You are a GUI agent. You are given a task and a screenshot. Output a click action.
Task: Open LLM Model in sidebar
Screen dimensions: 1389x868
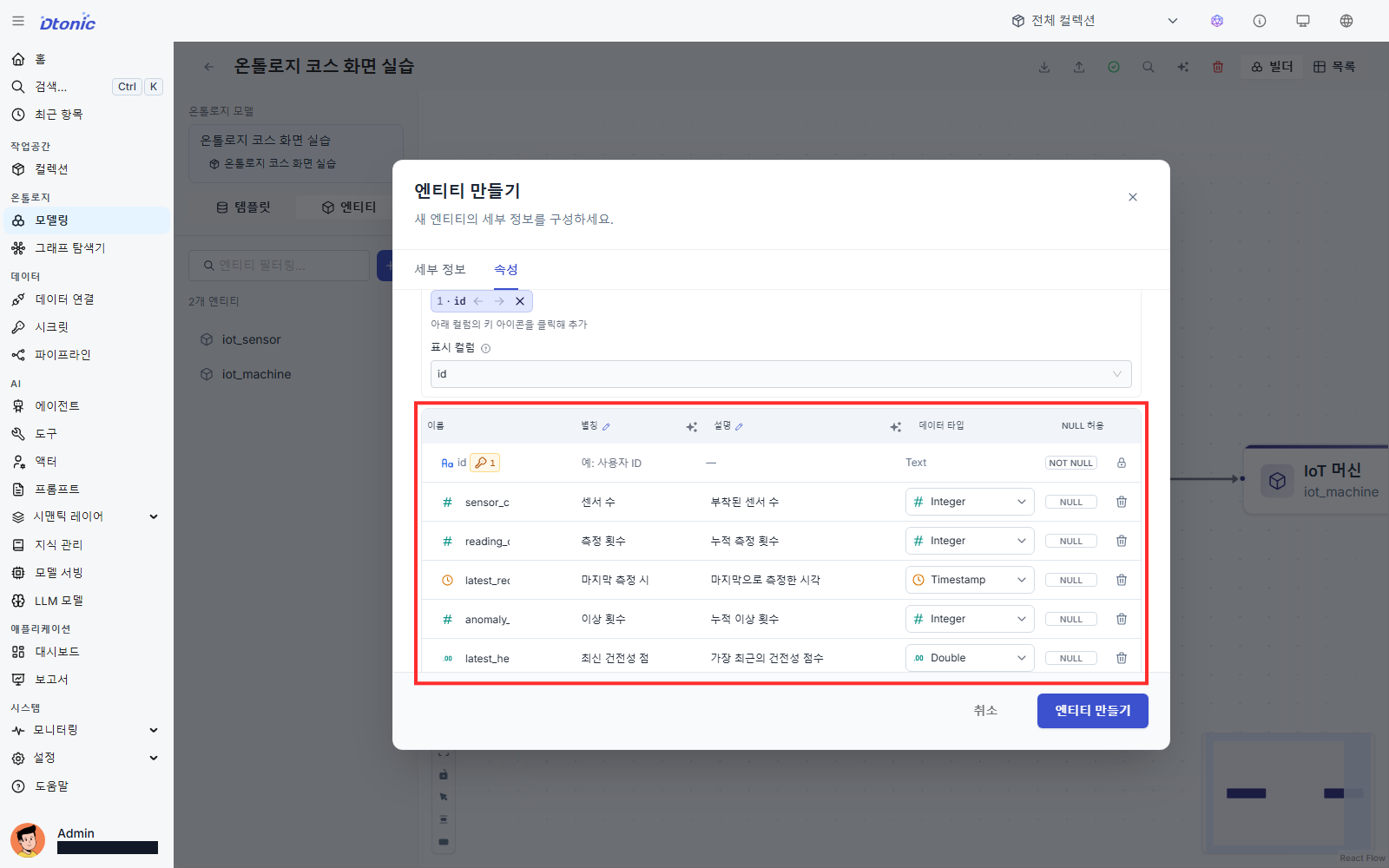(x=85, y=601)
